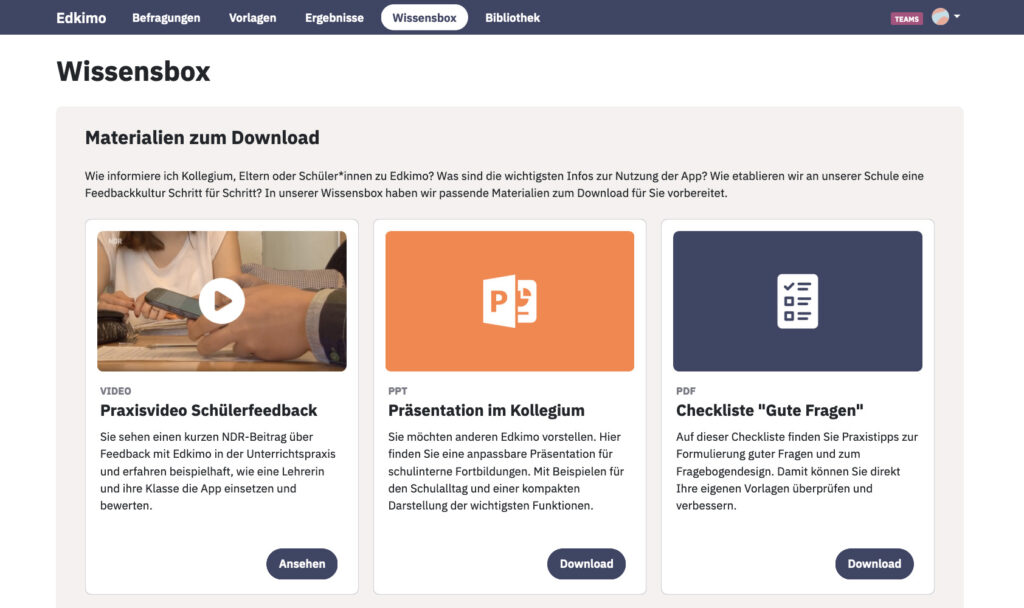1024x608 pixels.
Task: Click the TEAMS badge
Action: (906, 18)
